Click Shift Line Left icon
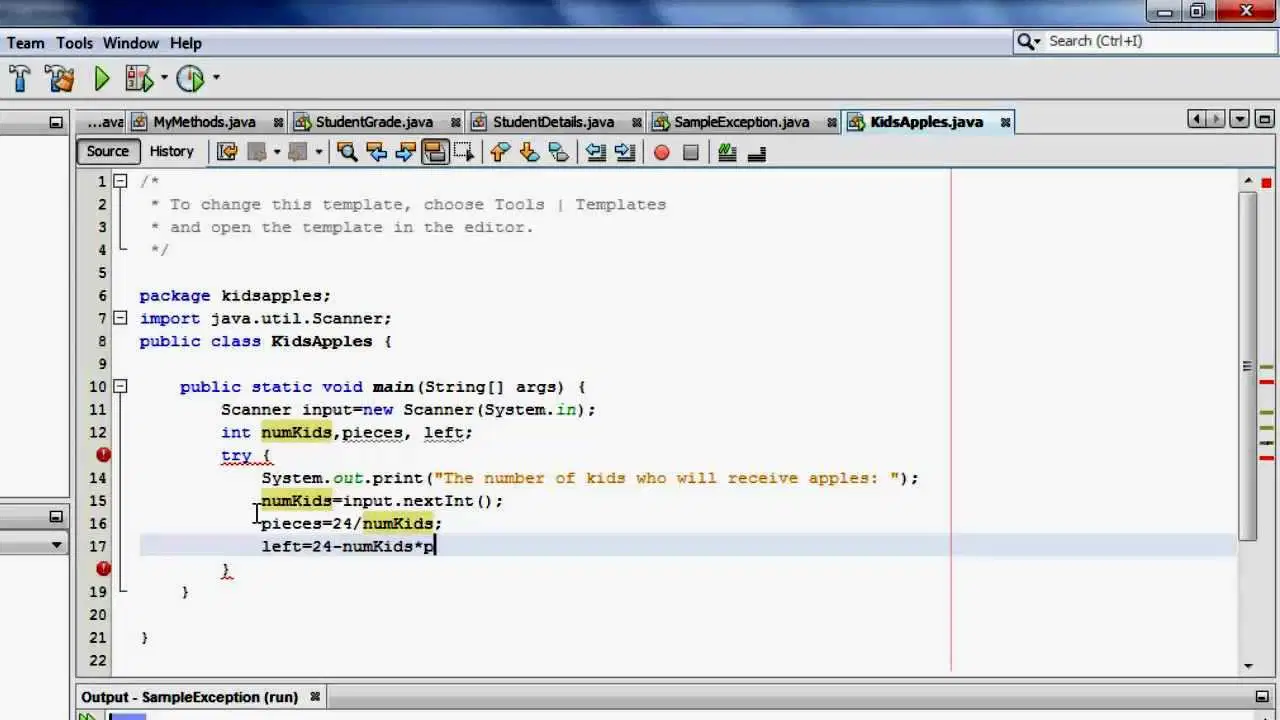 (x=596, y=152)
